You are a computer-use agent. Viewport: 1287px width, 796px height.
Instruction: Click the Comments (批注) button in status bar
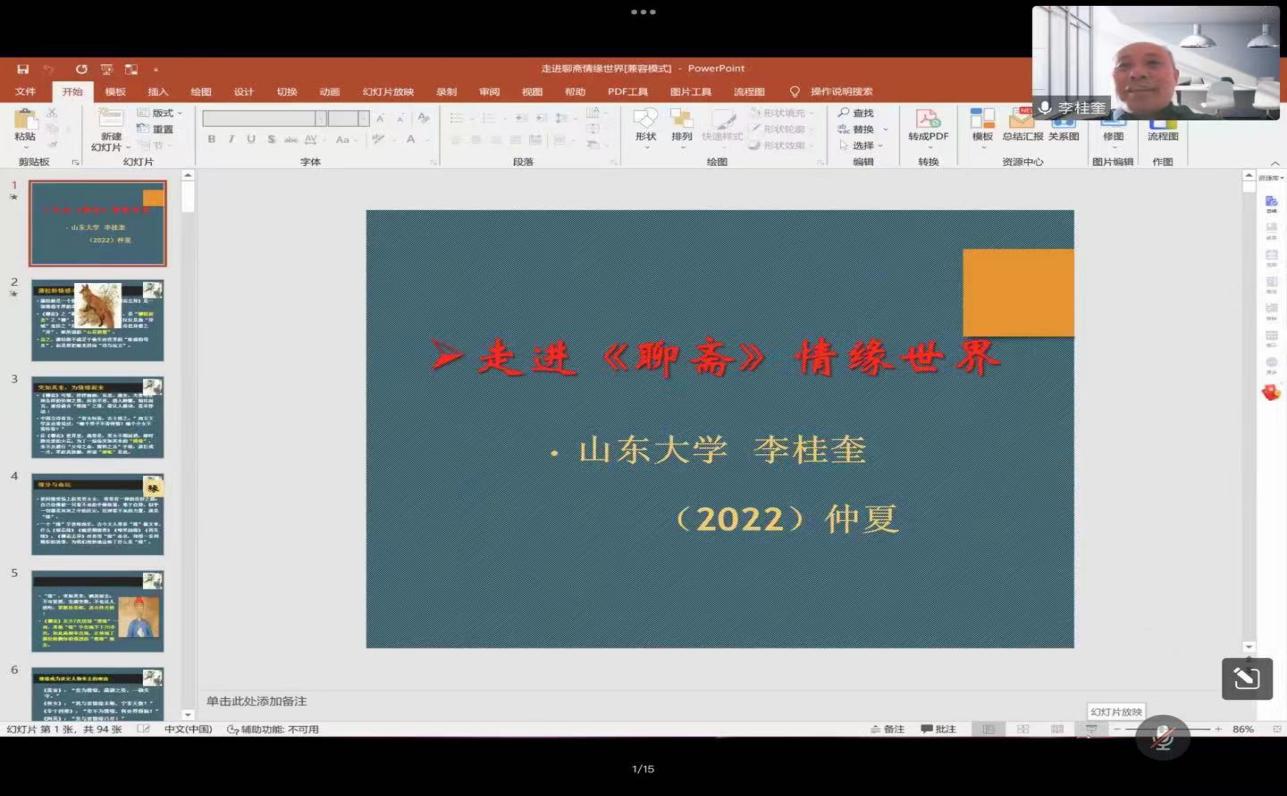(x=938, y=729)
